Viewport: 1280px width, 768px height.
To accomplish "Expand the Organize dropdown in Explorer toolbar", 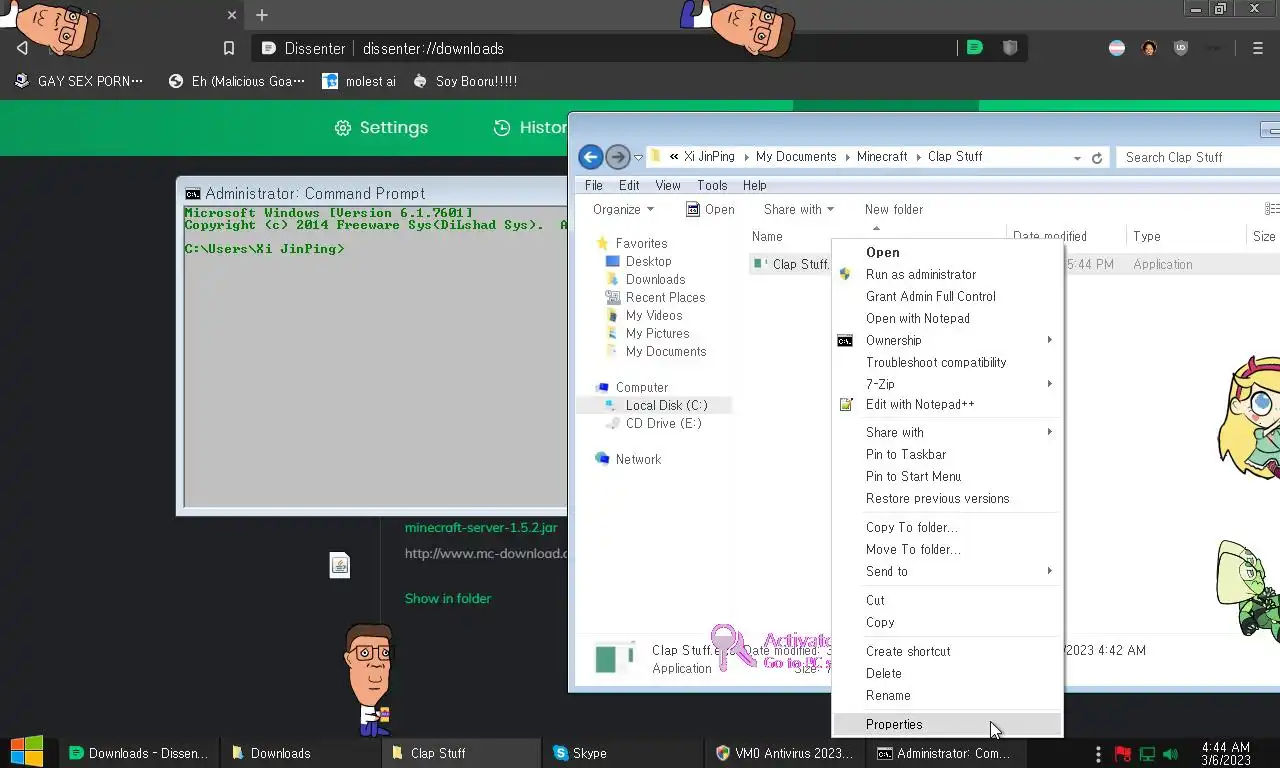I will (x=623, y=209).
